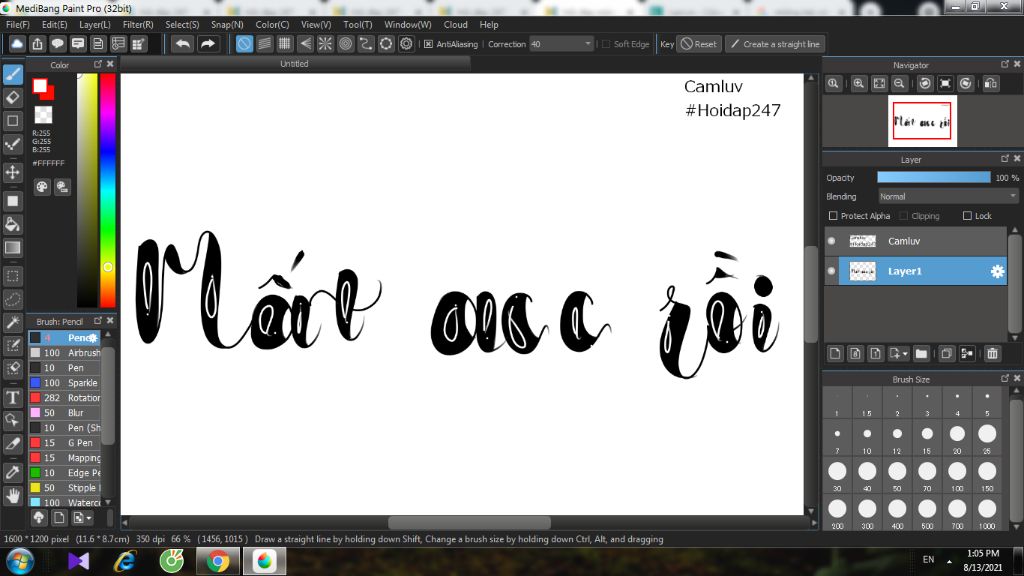Click the hue color bar

[108, 190]
